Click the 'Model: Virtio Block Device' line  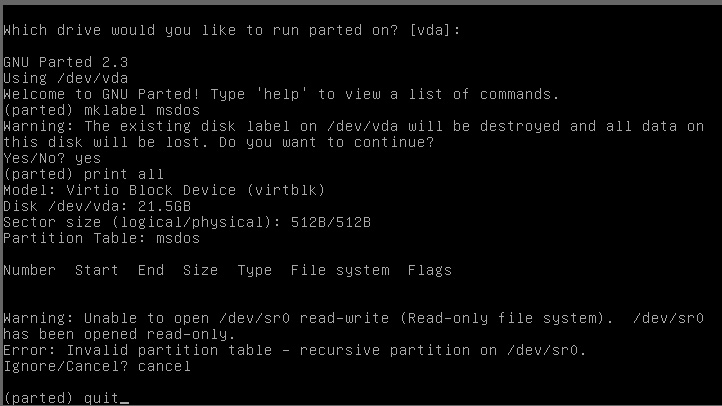pyautogui.click(x=164, y=190)
